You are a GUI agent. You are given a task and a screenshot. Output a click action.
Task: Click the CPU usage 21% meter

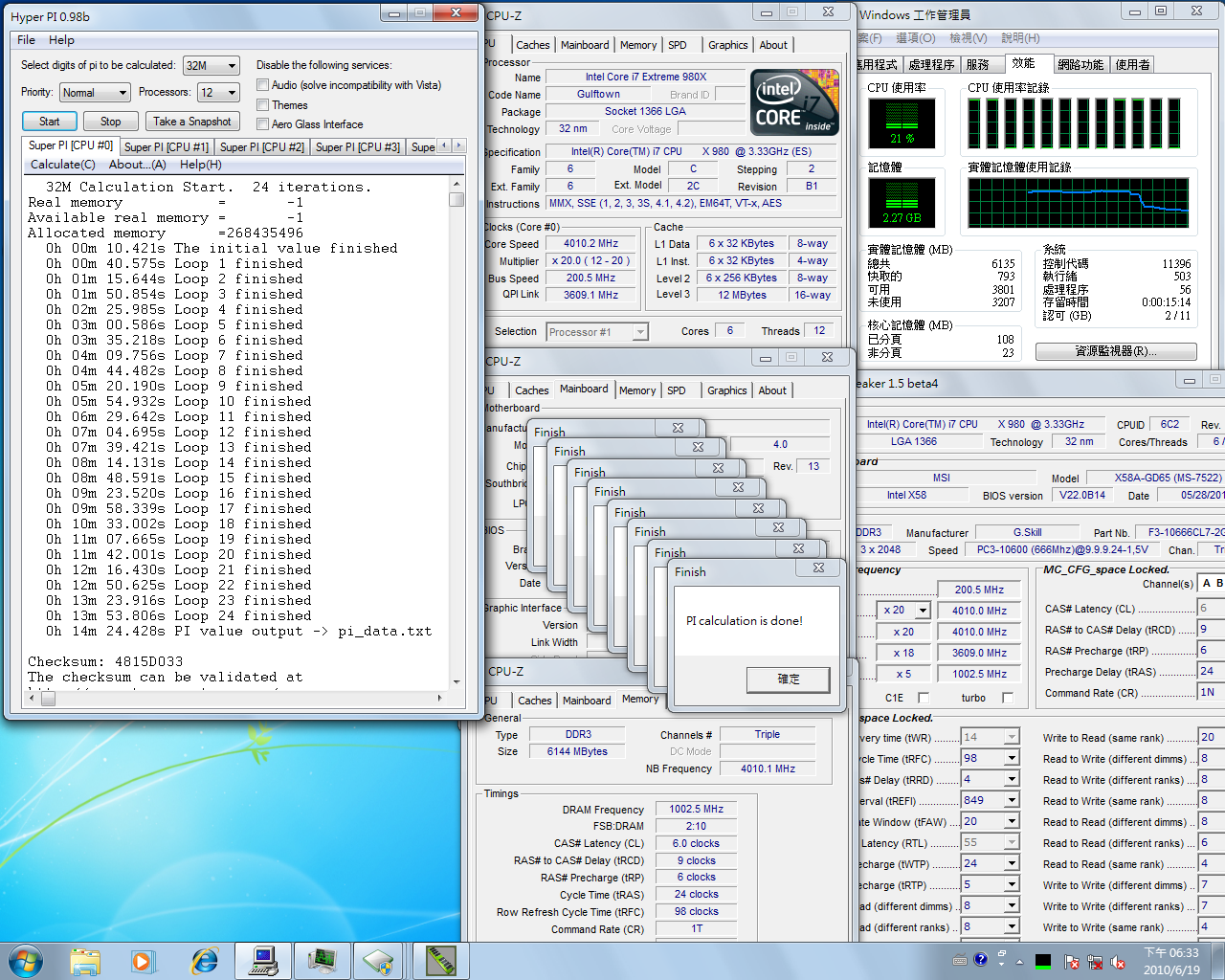pyautogui.click(x=902, y=124)
